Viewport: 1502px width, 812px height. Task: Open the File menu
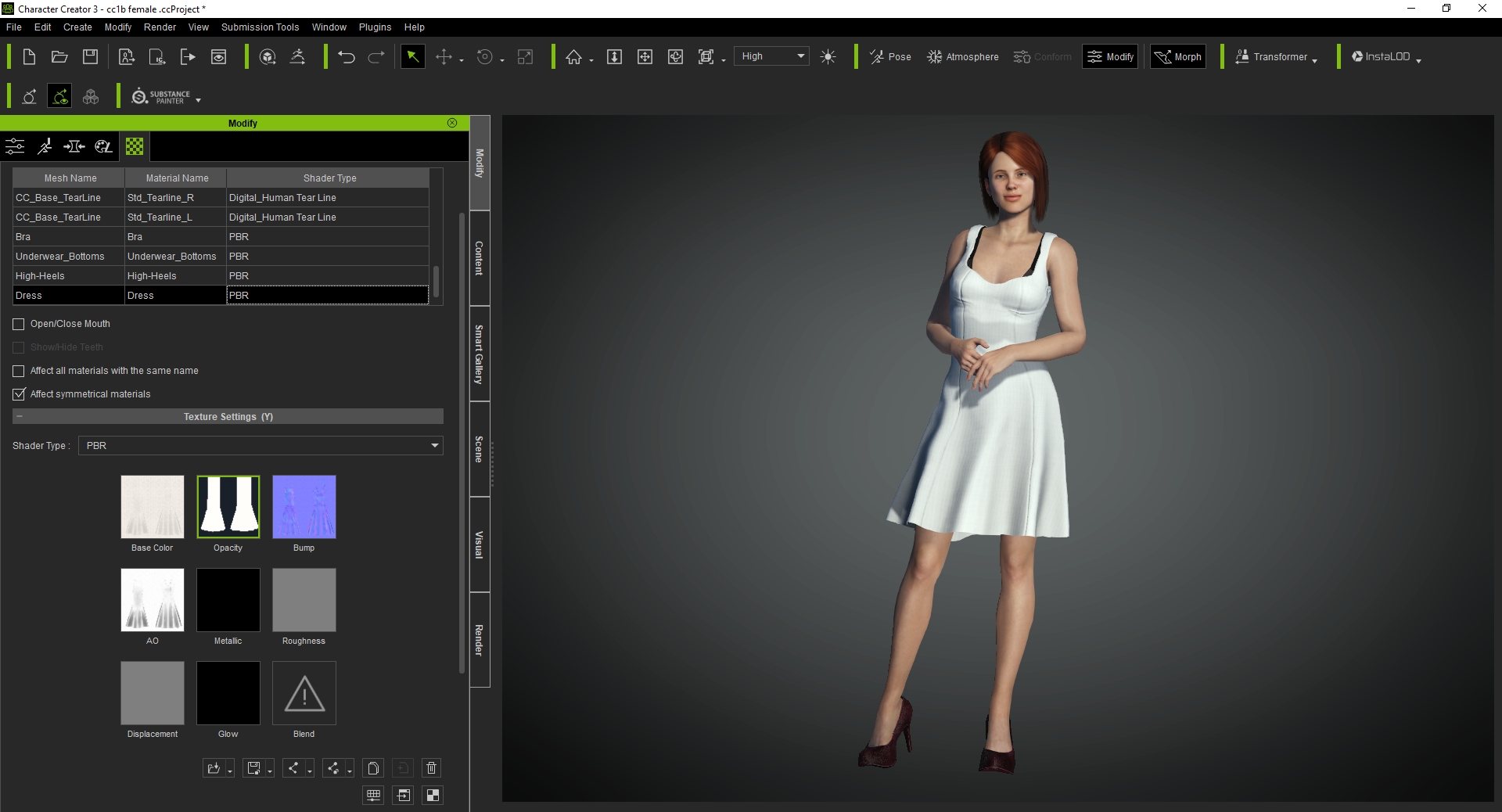[14, 27]
